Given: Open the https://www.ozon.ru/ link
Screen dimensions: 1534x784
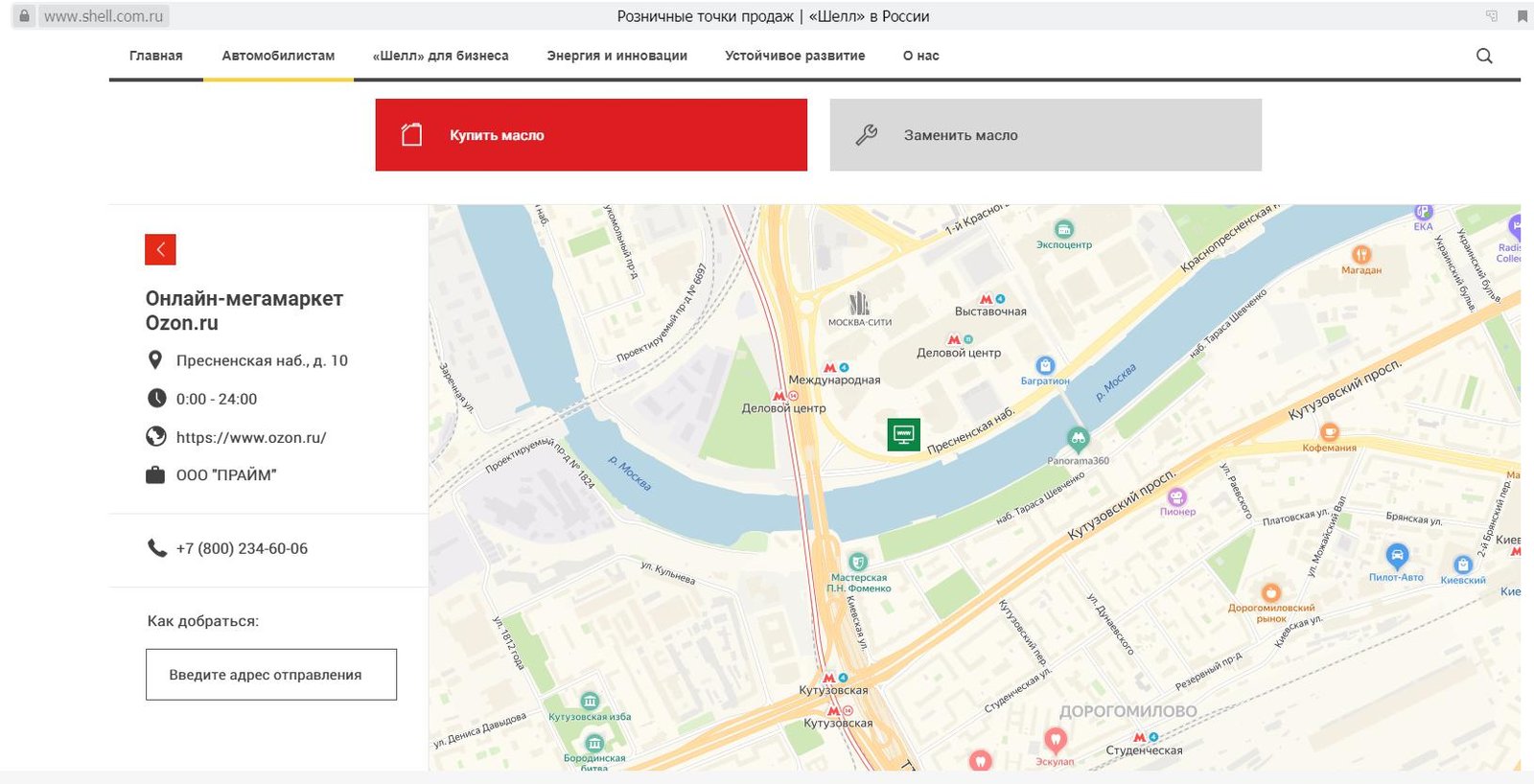Looking at the screenshot, I should click(x=251, y=437).
